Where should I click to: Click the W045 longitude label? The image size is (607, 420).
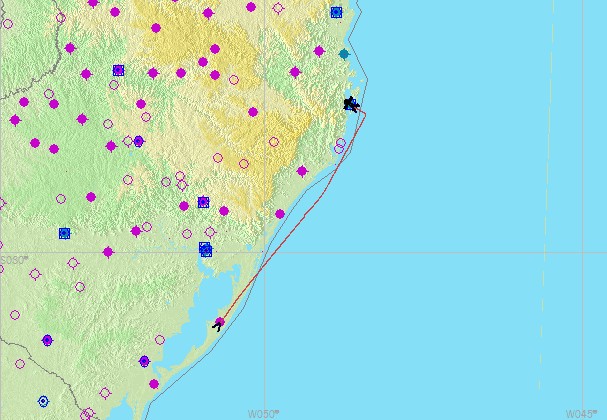pyautogui.click(x=580, y=413)
